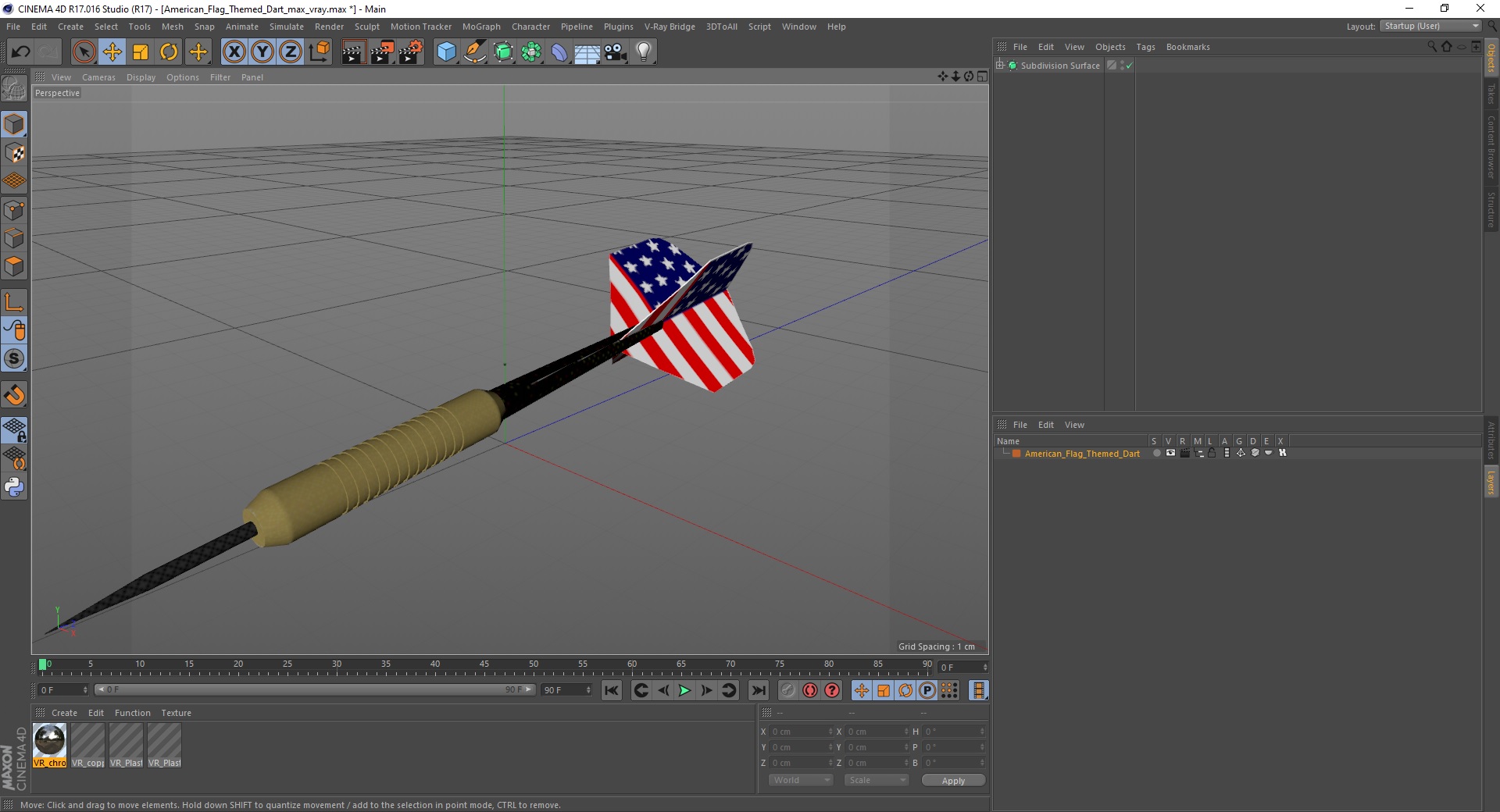Go to end of animation

point(758,690)
